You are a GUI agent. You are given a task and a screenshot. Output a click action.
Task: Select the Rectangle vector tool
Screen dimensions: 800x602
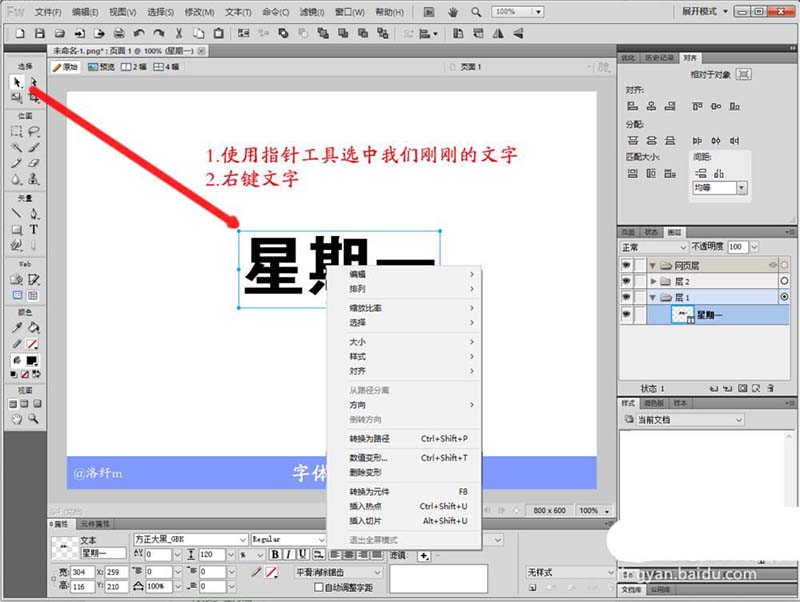coord(17,230)
